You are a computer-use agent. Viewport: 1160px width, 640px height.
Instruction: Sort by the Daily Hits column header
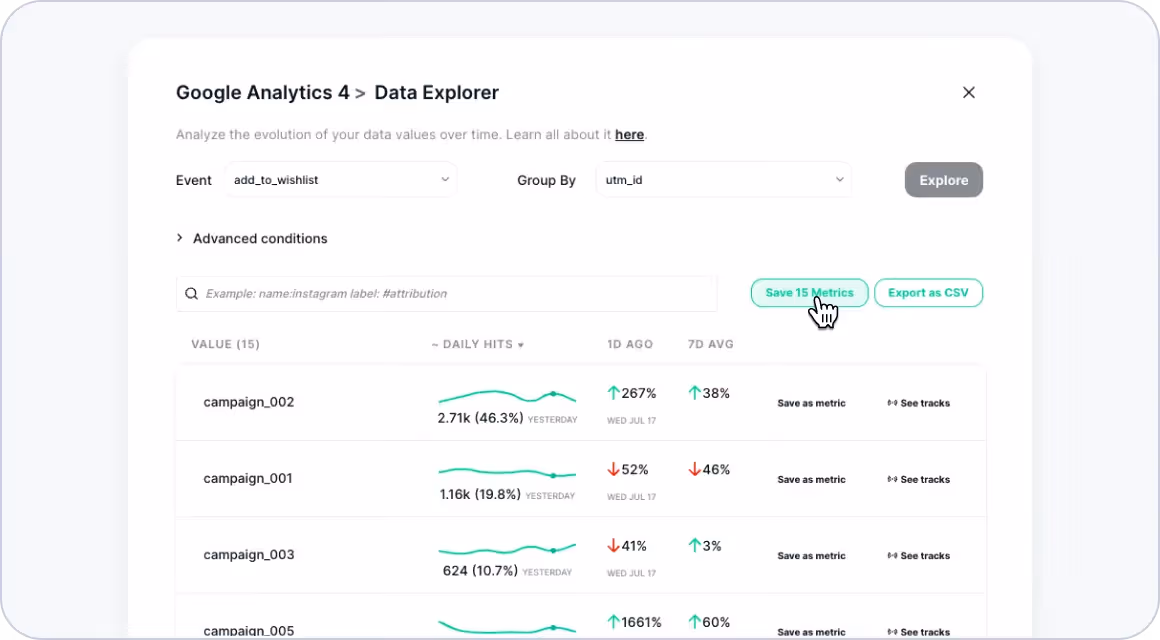(x=477, y=344)
